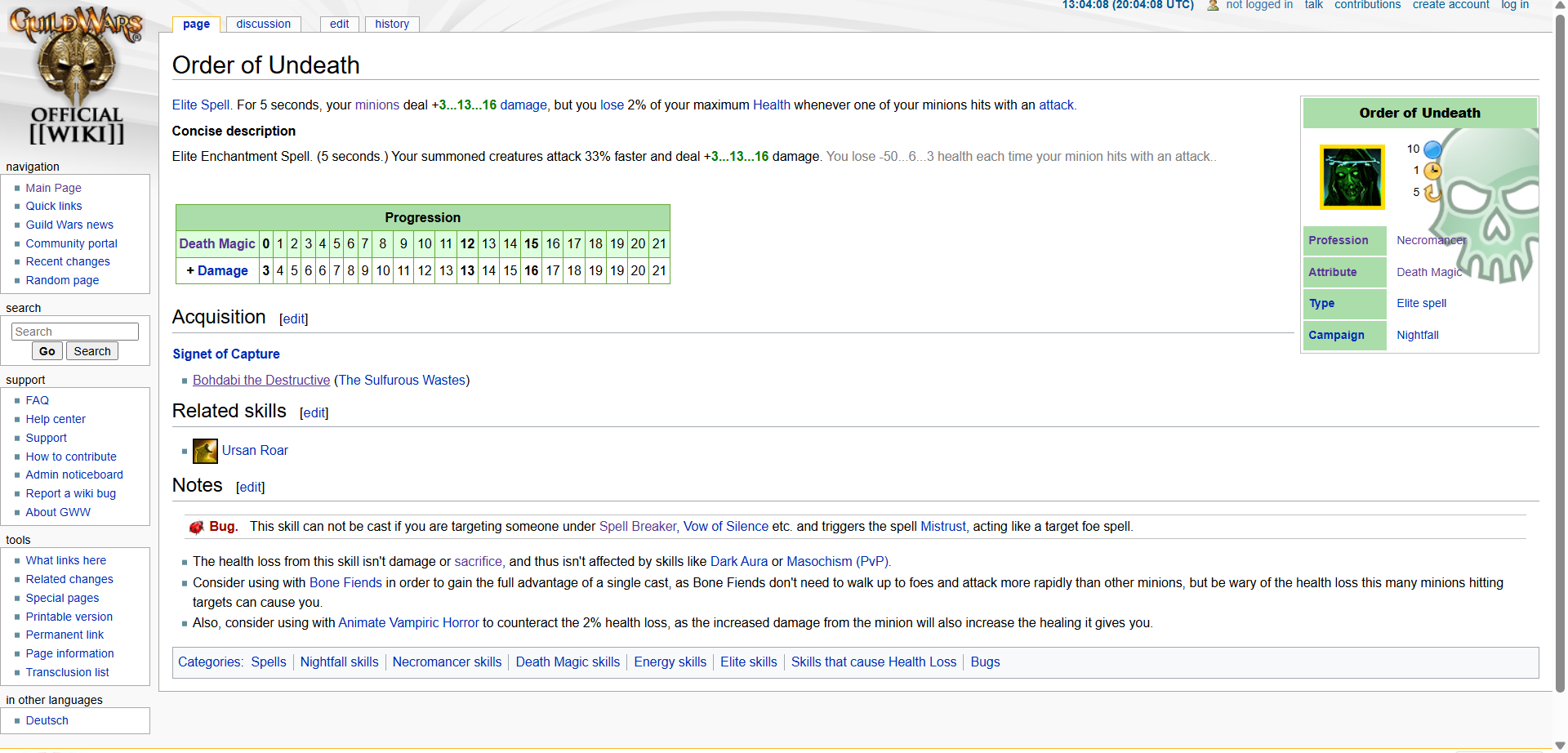The width and height of the screenshot is (1568, 753).
Task: Open the edit tab
Action: click(339, 24)
